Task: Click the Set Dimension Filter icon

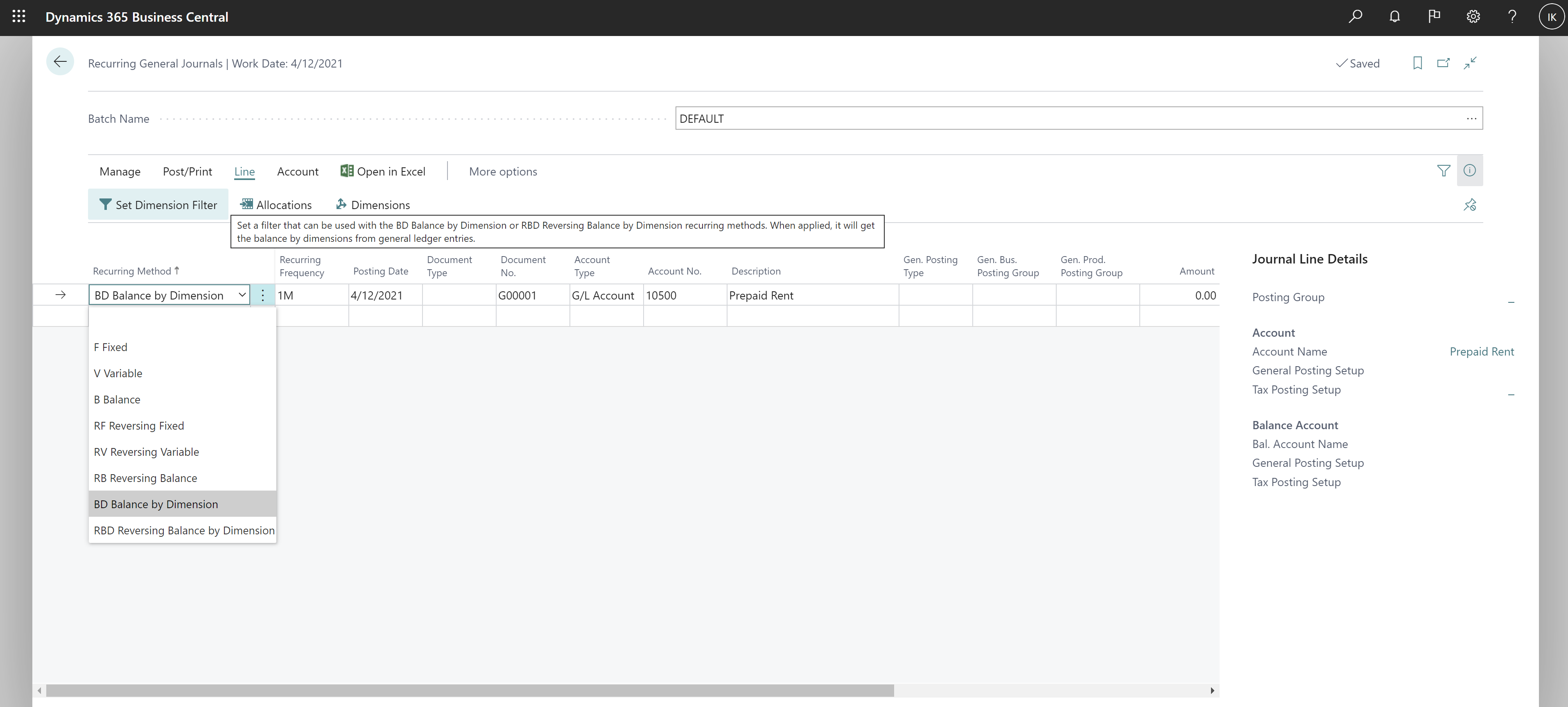Action: coord(104,204)
